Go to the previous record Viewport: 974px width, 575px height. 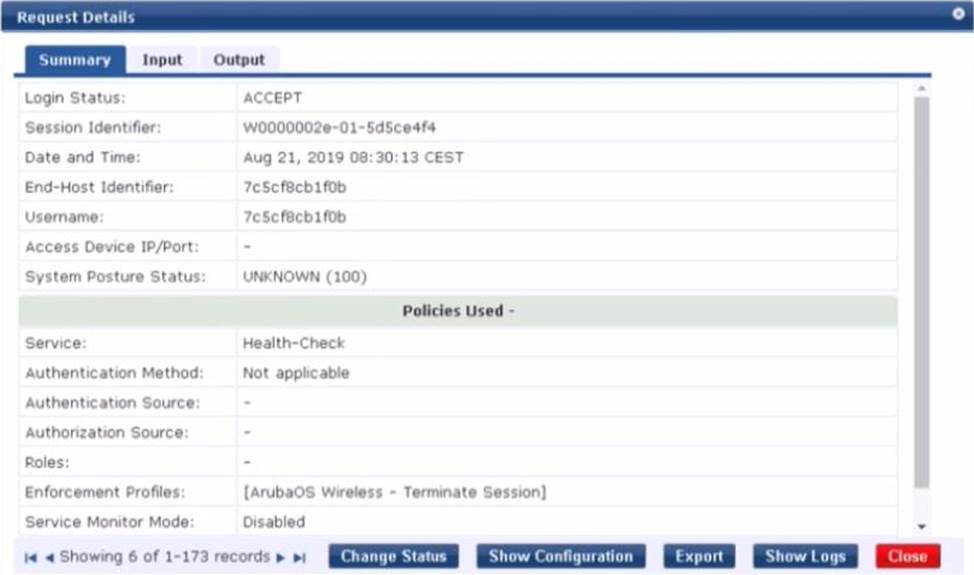coord(49,557)
